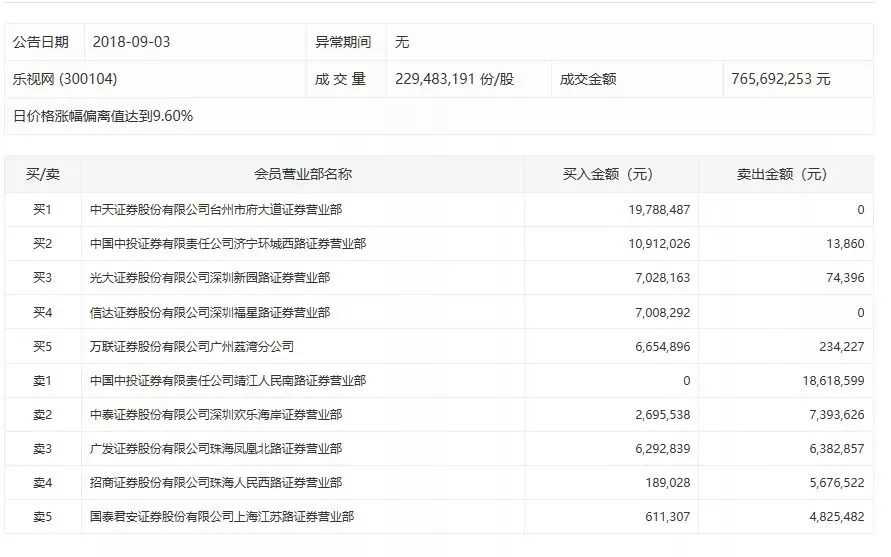Image resolution: width=891 pixels, height=557 pixels.
Task: Select the 卖2 row label
Action: [x=43, y=415]
